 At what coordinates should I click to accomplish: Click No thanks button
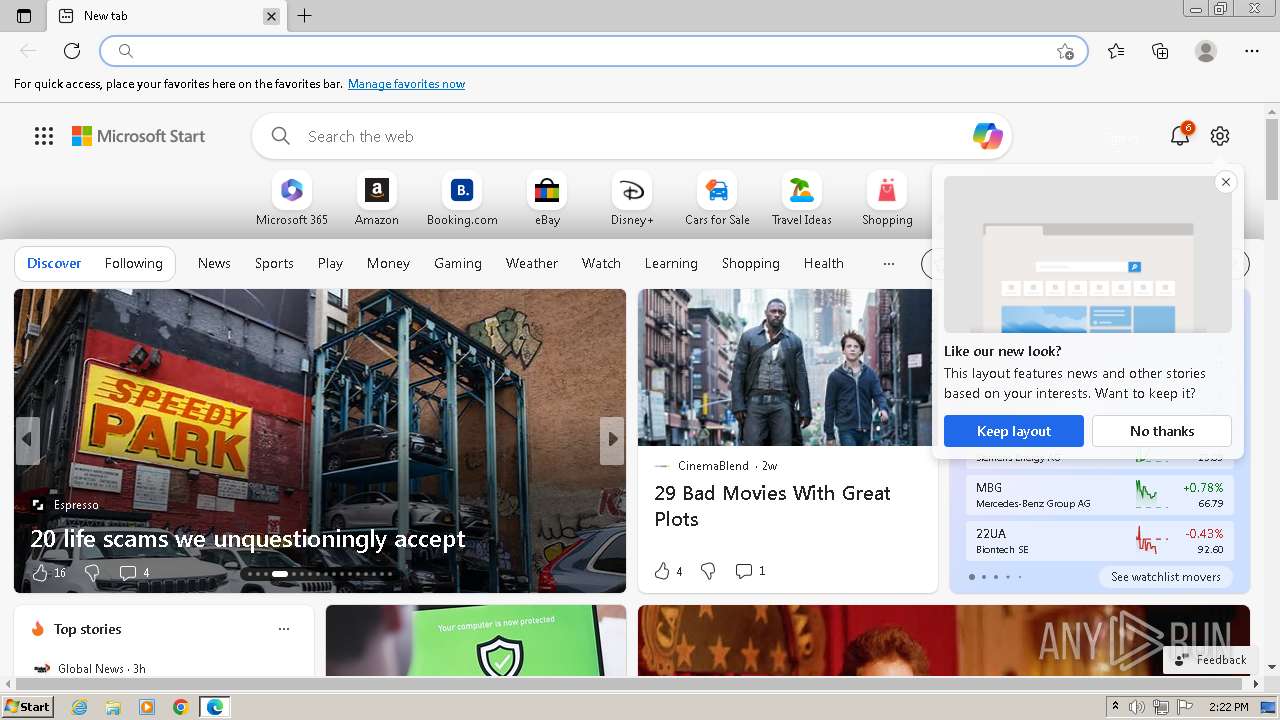1162,431
